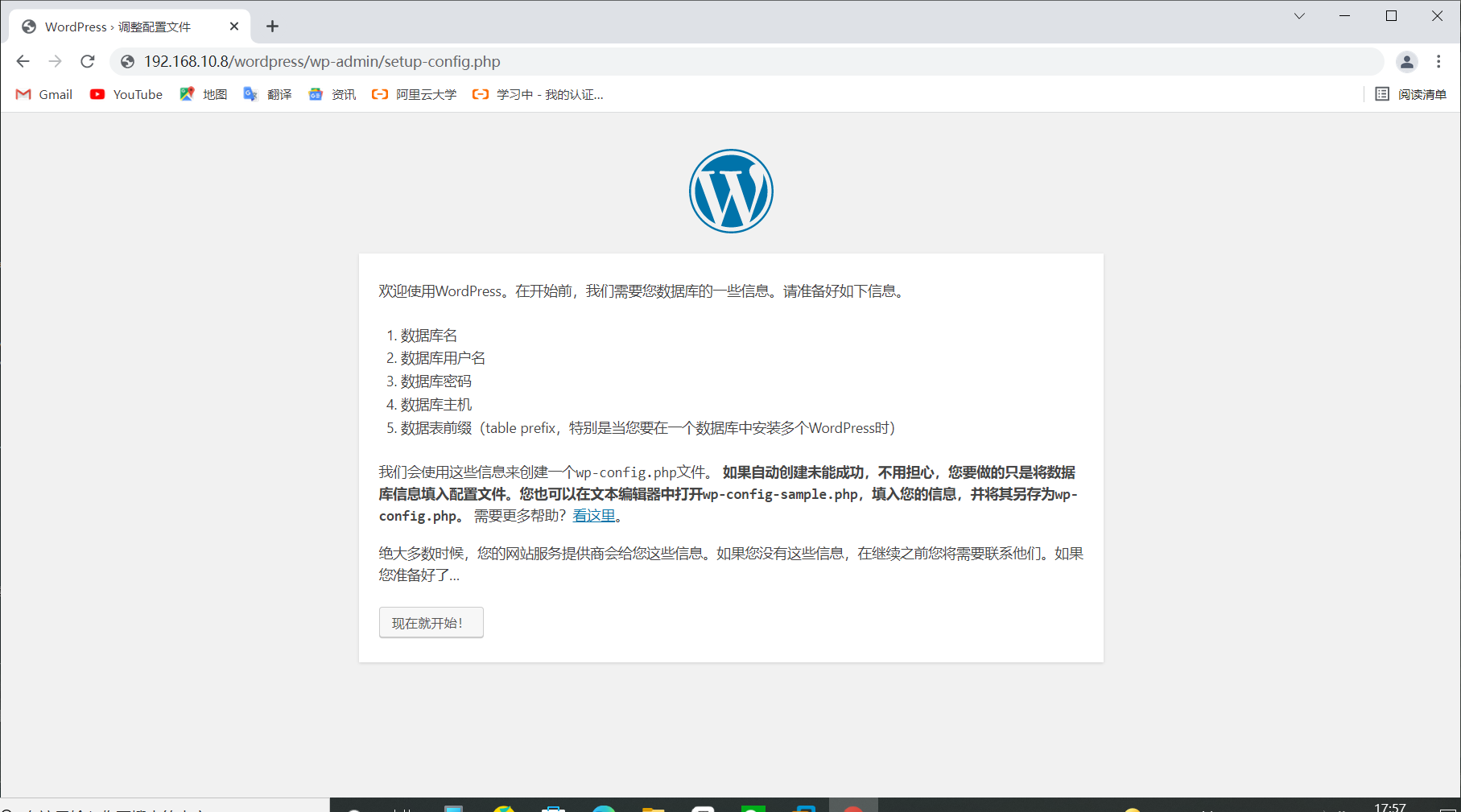Open 资讯 news bookmark
The width and height of the screenshot is (1461, 812).
(x=332, y=94)
